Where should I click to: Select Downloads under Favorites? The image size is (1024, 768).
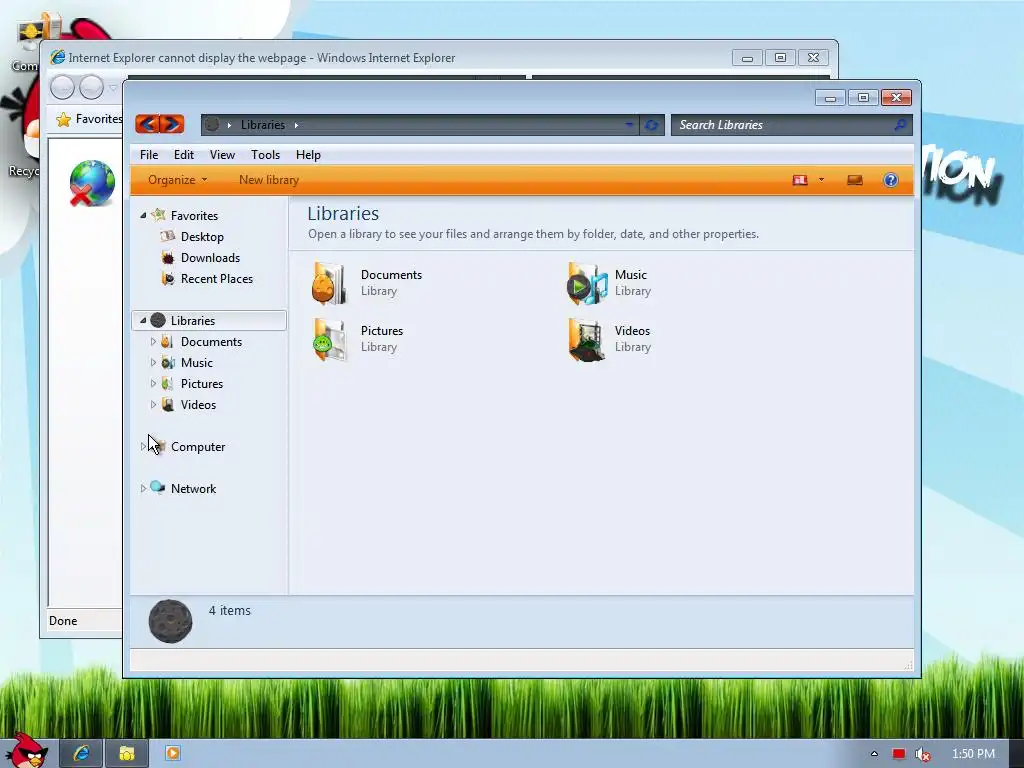[210, 257]
